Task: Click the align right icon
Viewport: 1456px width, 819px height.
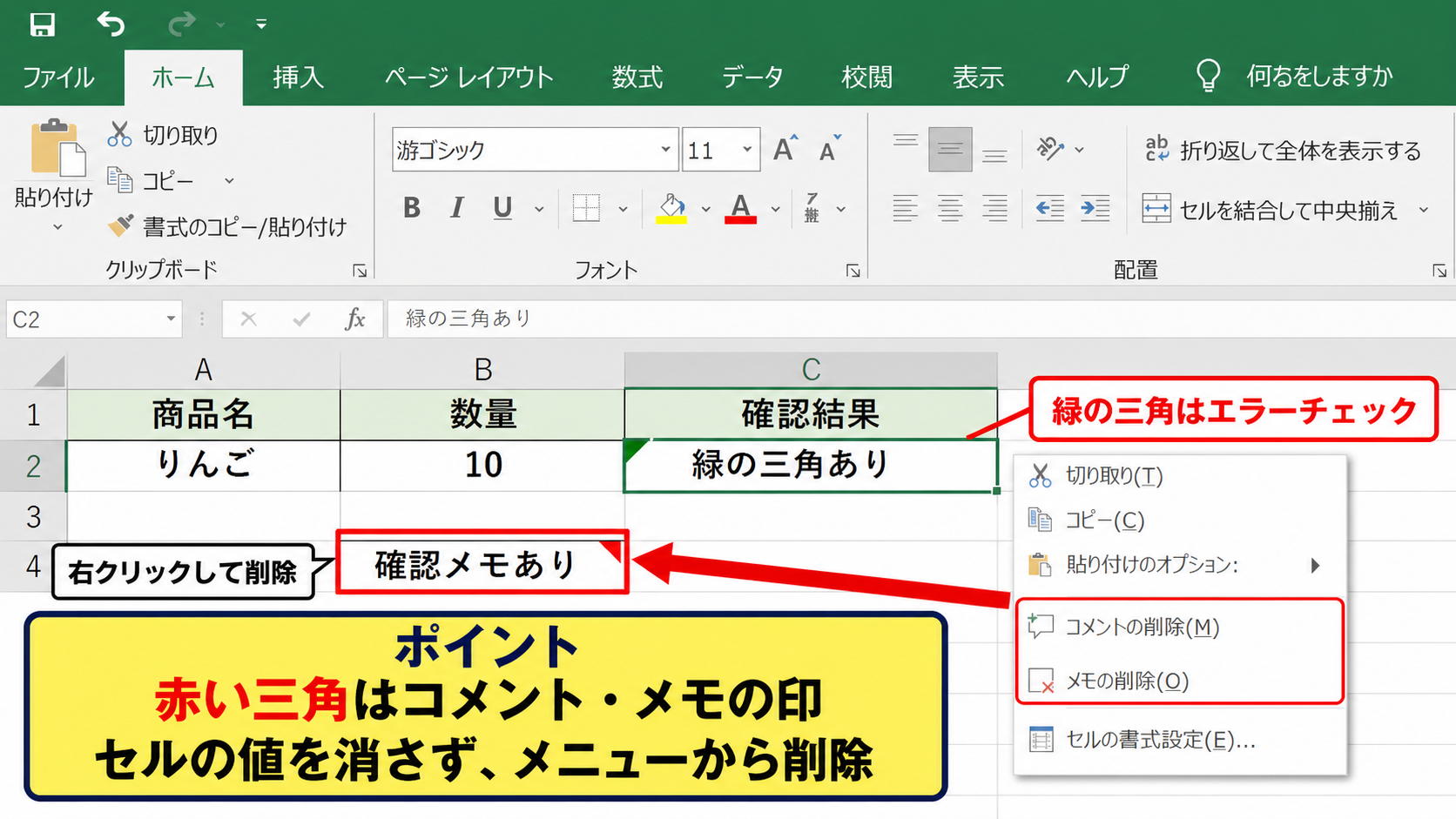Action: (994, 209)
